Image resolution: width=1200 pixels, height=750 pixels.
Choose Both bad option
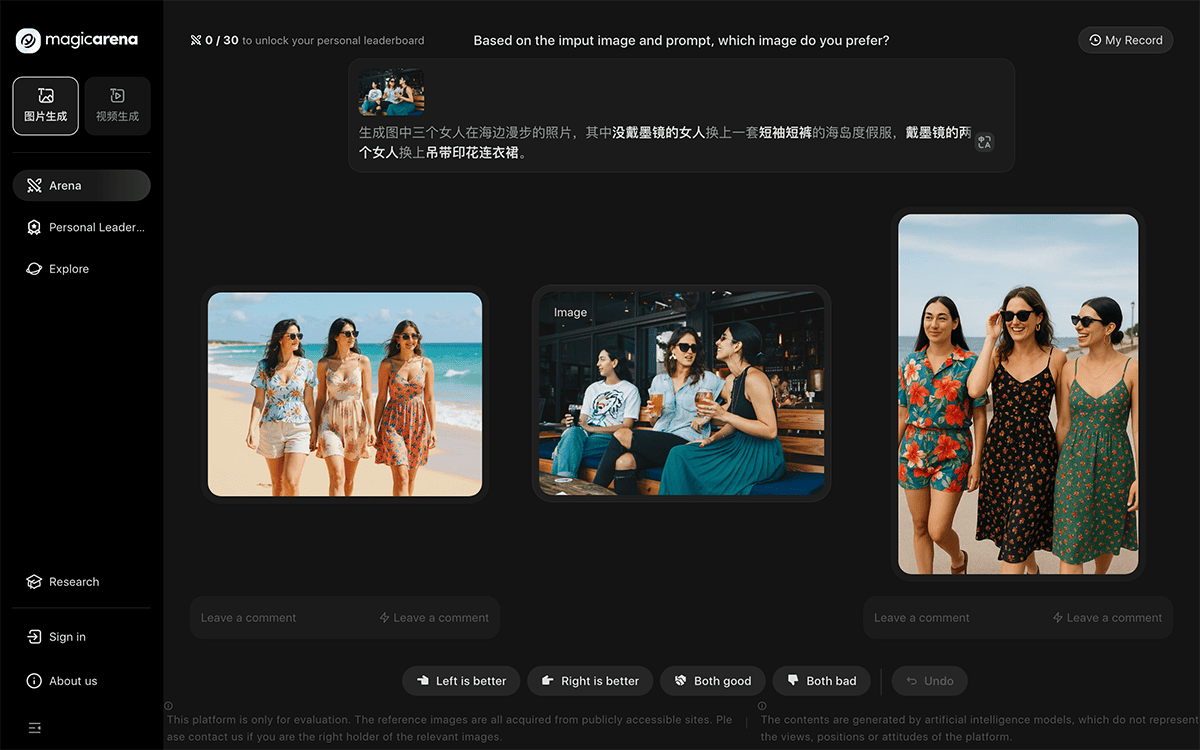tap(821, 681)
